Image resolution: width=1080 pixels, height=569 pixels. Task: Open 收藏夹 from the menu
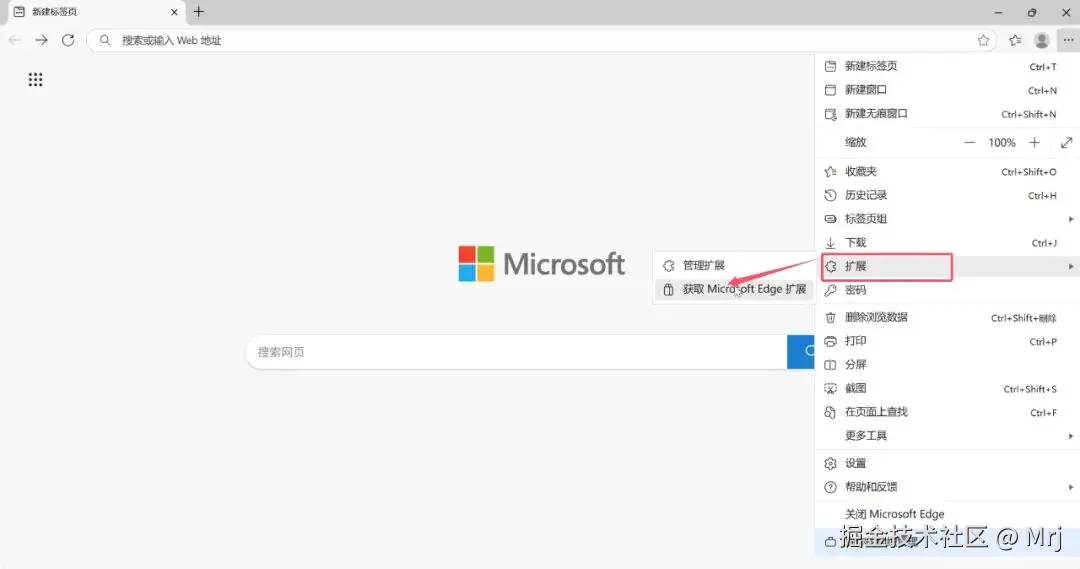pyautogui.click(x=947, y=172)
